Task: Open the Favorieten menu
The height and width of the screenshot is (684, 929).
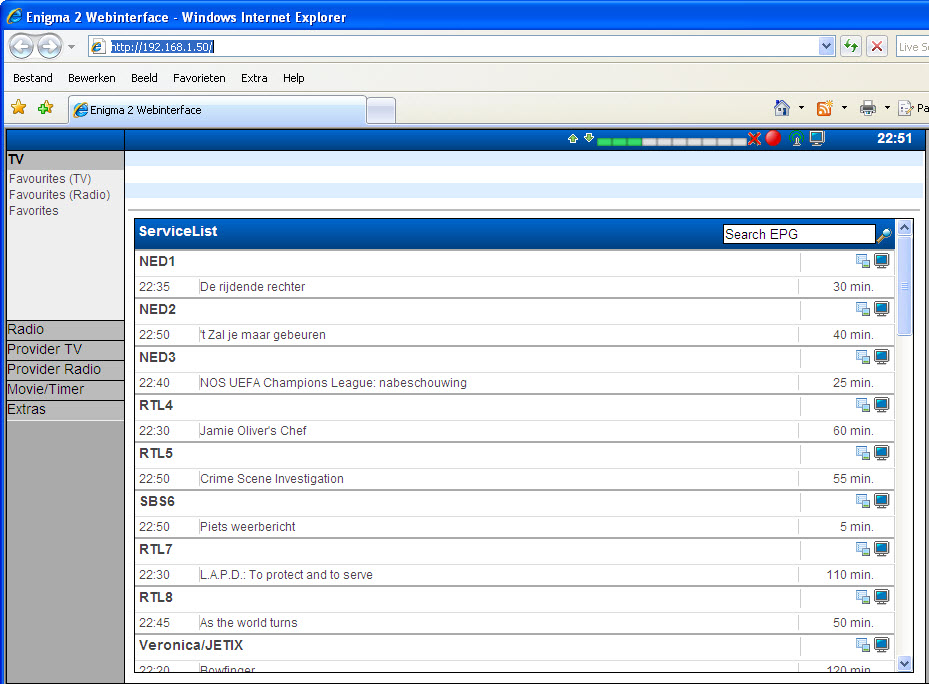Action: tap(199, 78)
